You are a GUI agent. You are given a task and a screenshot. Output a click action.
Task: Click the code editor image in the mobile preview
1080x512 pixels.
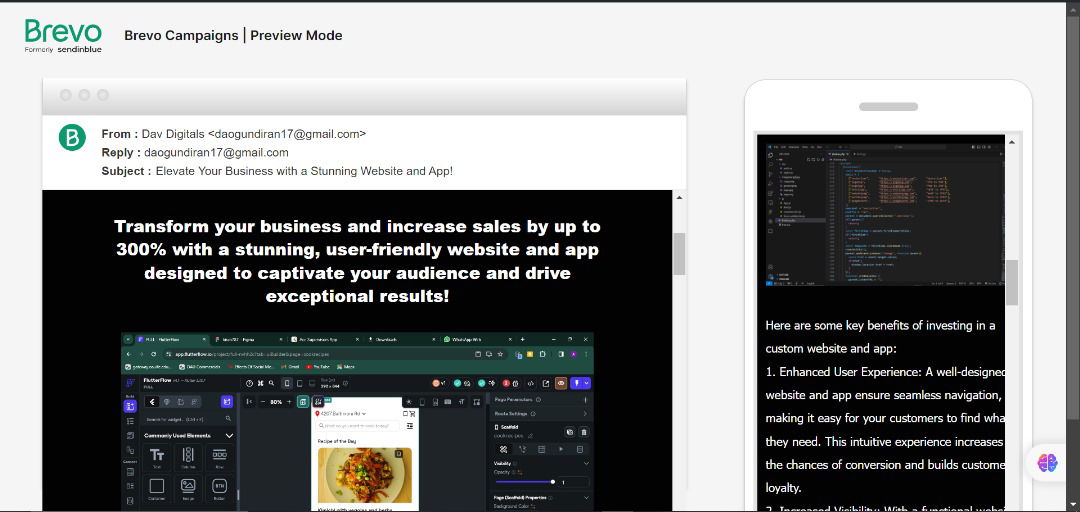pos(880,213)
